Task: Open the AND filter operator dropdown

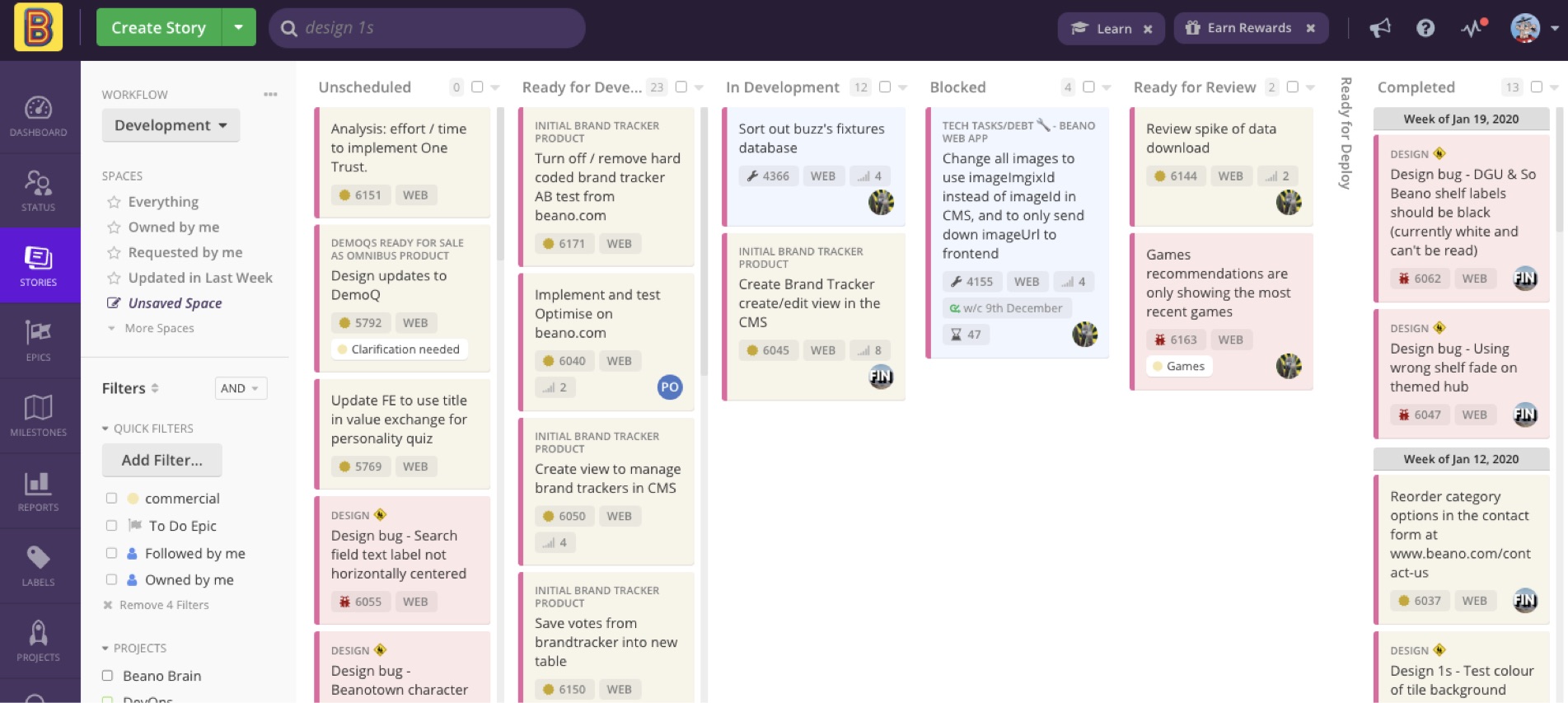Action: tap(240, 388)
